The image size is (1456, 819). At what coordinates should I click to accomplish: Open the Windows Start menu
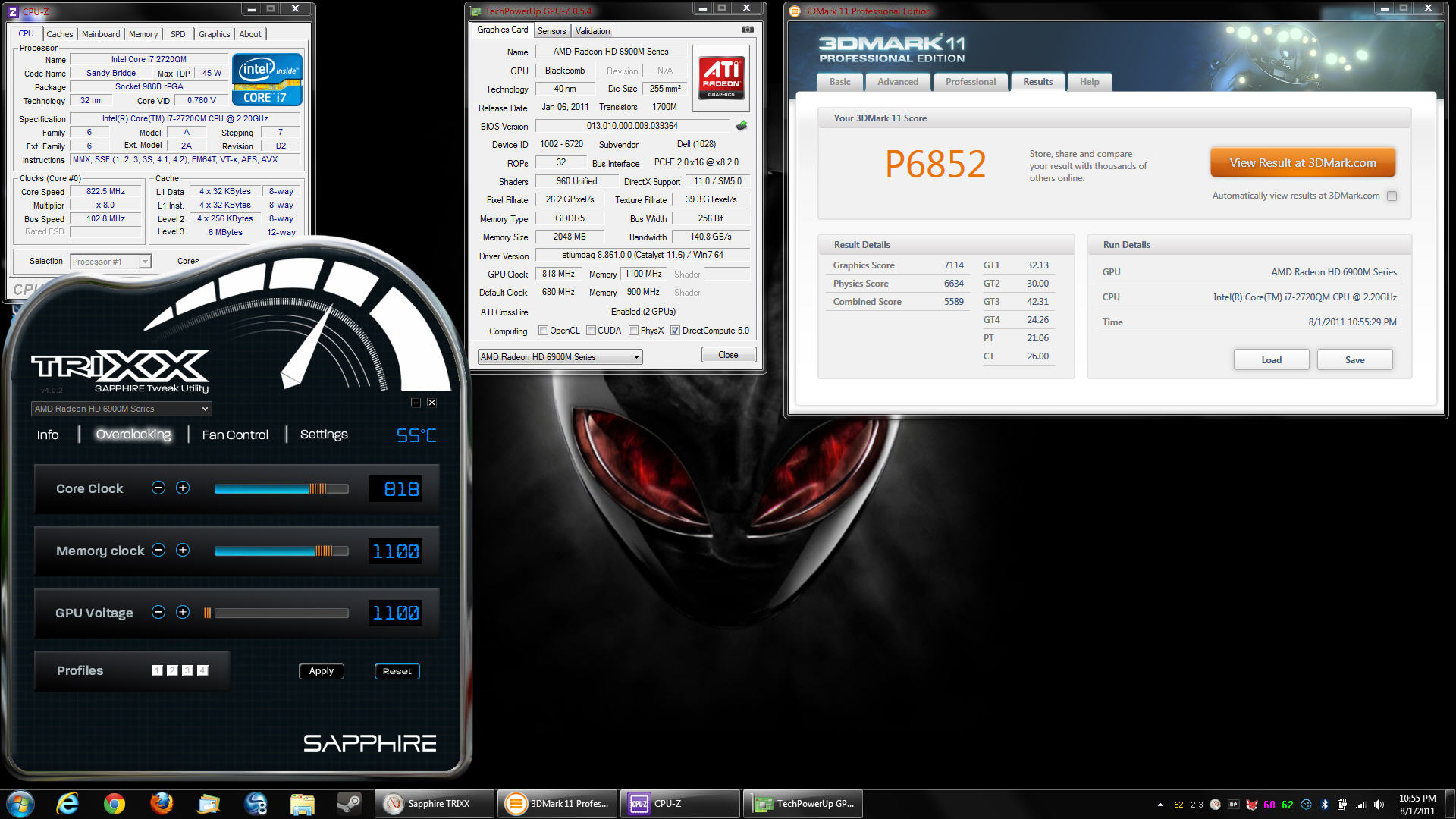coord(20,804)
